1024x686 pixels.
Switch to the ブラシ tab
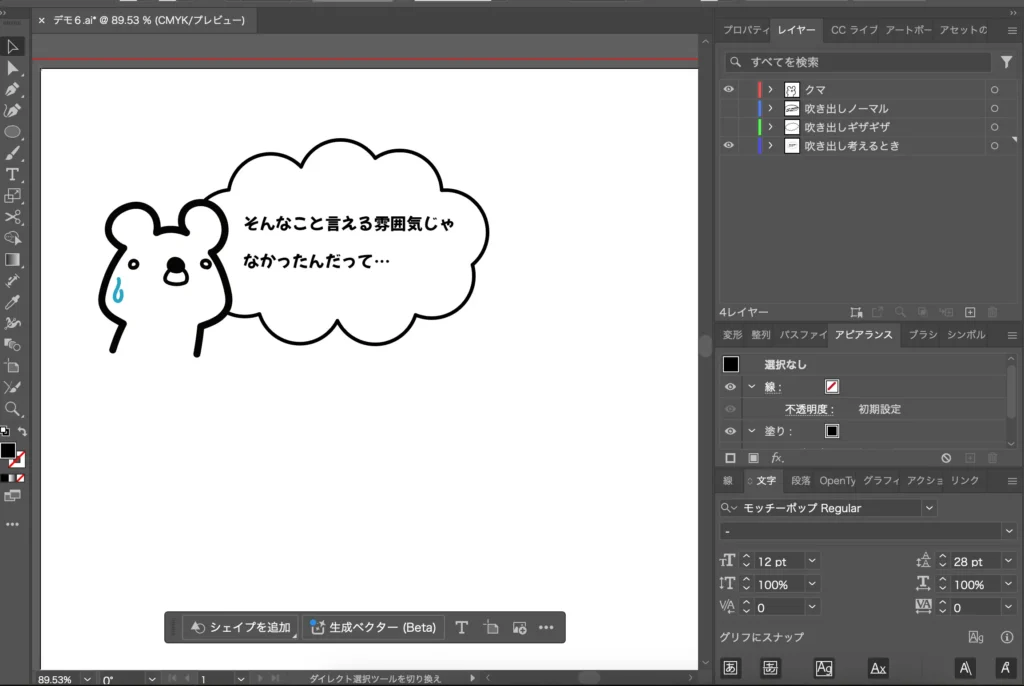coord(921,335)
